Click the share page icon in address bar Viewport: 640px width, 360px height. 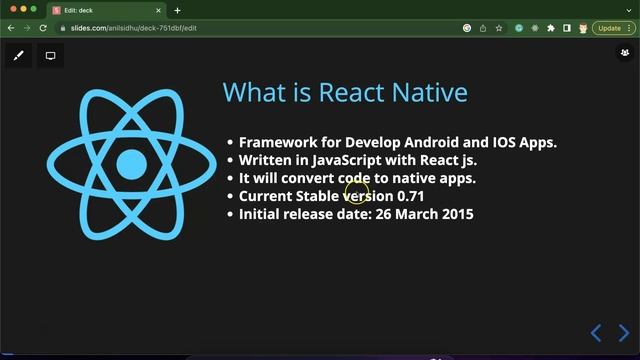pyautogui.click(x=483, y=28)
